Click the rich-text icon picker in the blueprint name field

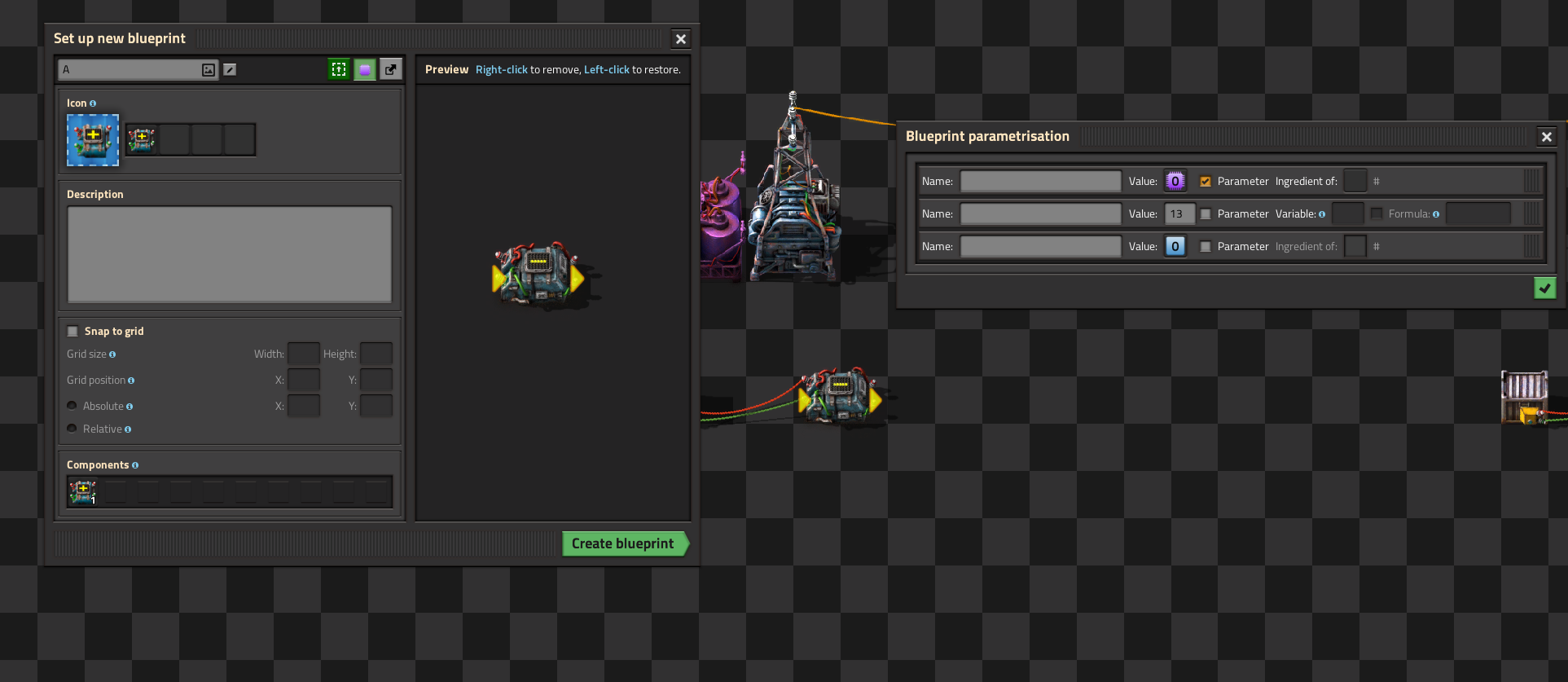(x=209, y=70)
